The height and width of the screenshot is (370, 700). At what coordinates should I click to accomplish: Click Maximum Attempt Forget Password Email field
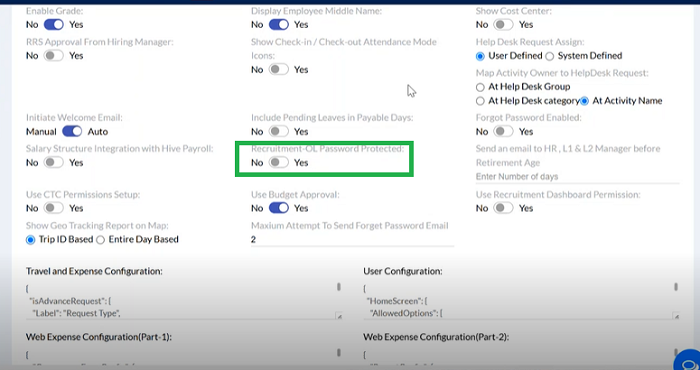352,240
